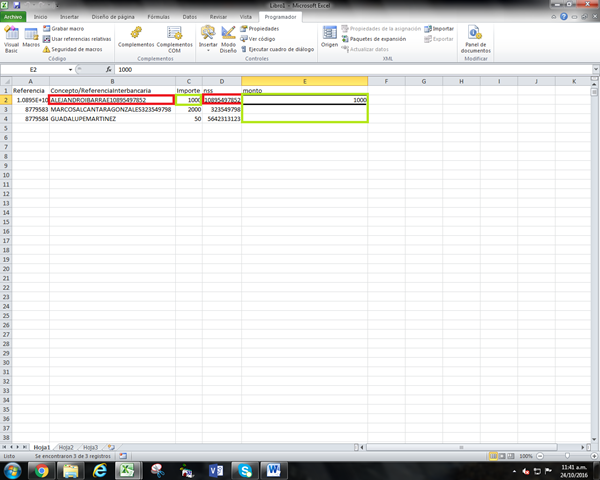Expand the formula bar
The image size is (600, 480).
click(596, 70)
